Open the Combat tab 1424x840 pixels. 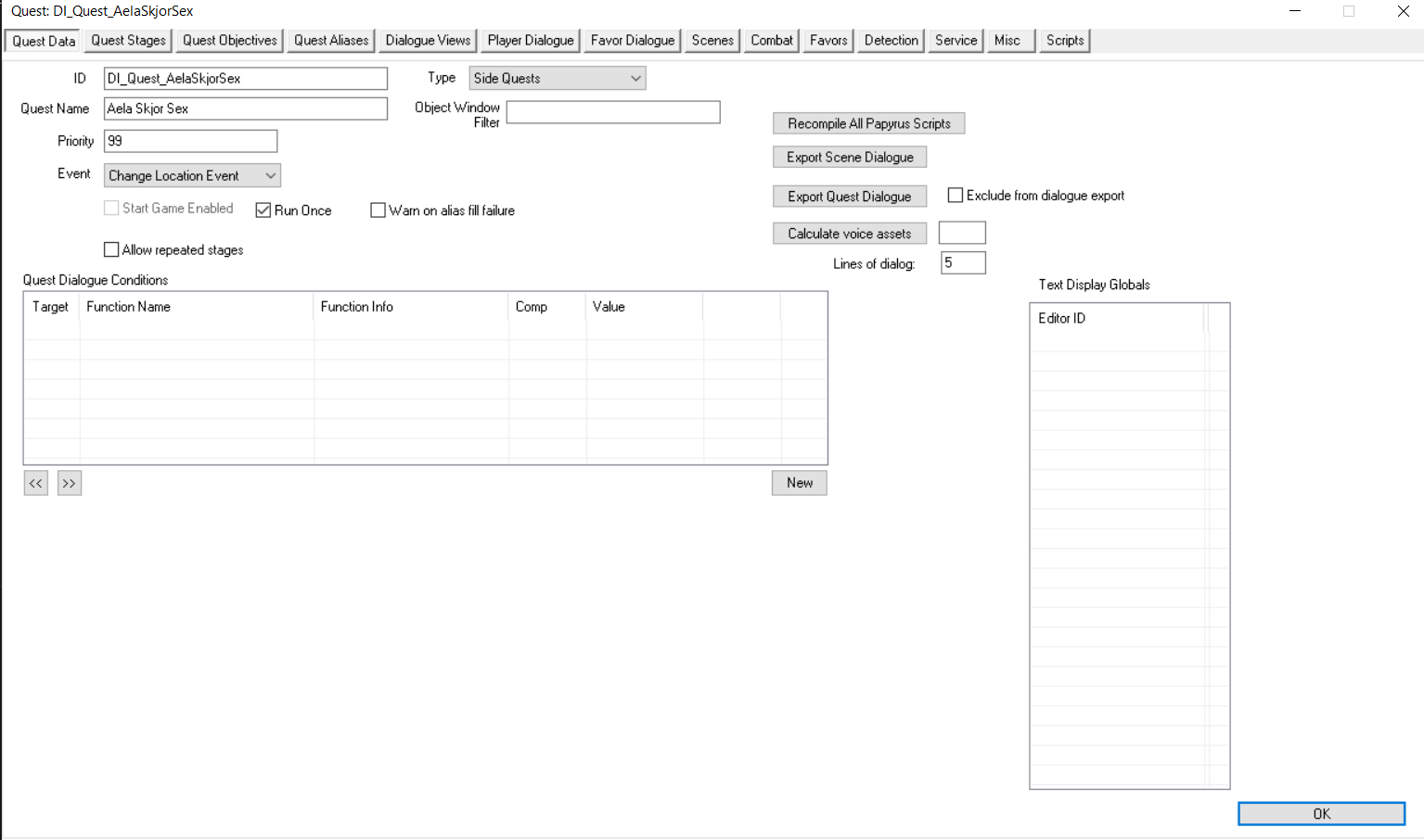pyautogui.click(x=772, y=41)
